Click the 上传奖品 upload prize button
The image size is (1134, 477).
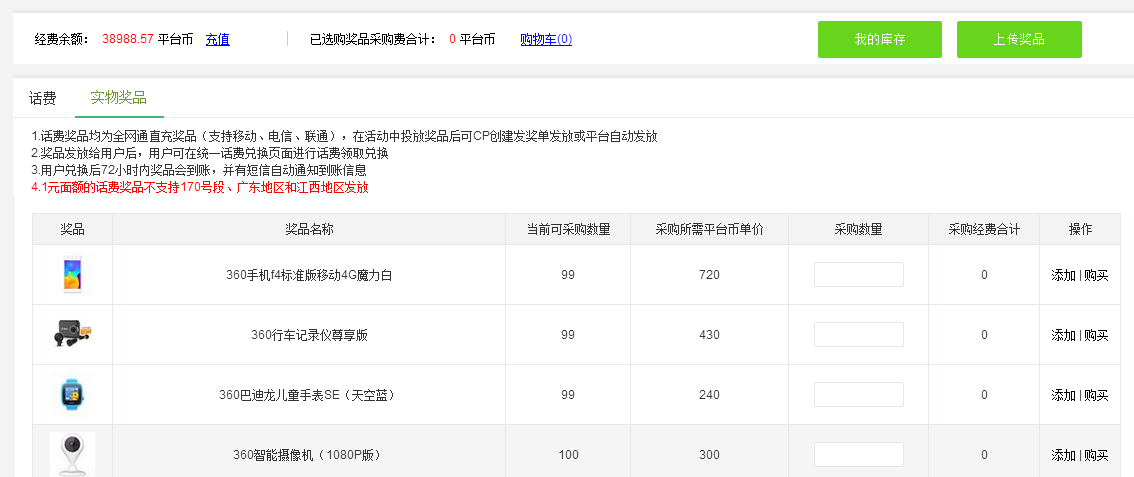tap(1019, 39)
